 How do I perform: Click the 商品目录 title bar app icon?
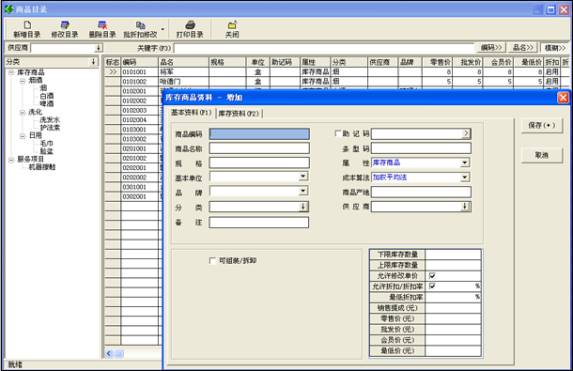click(x=9, y=9)
